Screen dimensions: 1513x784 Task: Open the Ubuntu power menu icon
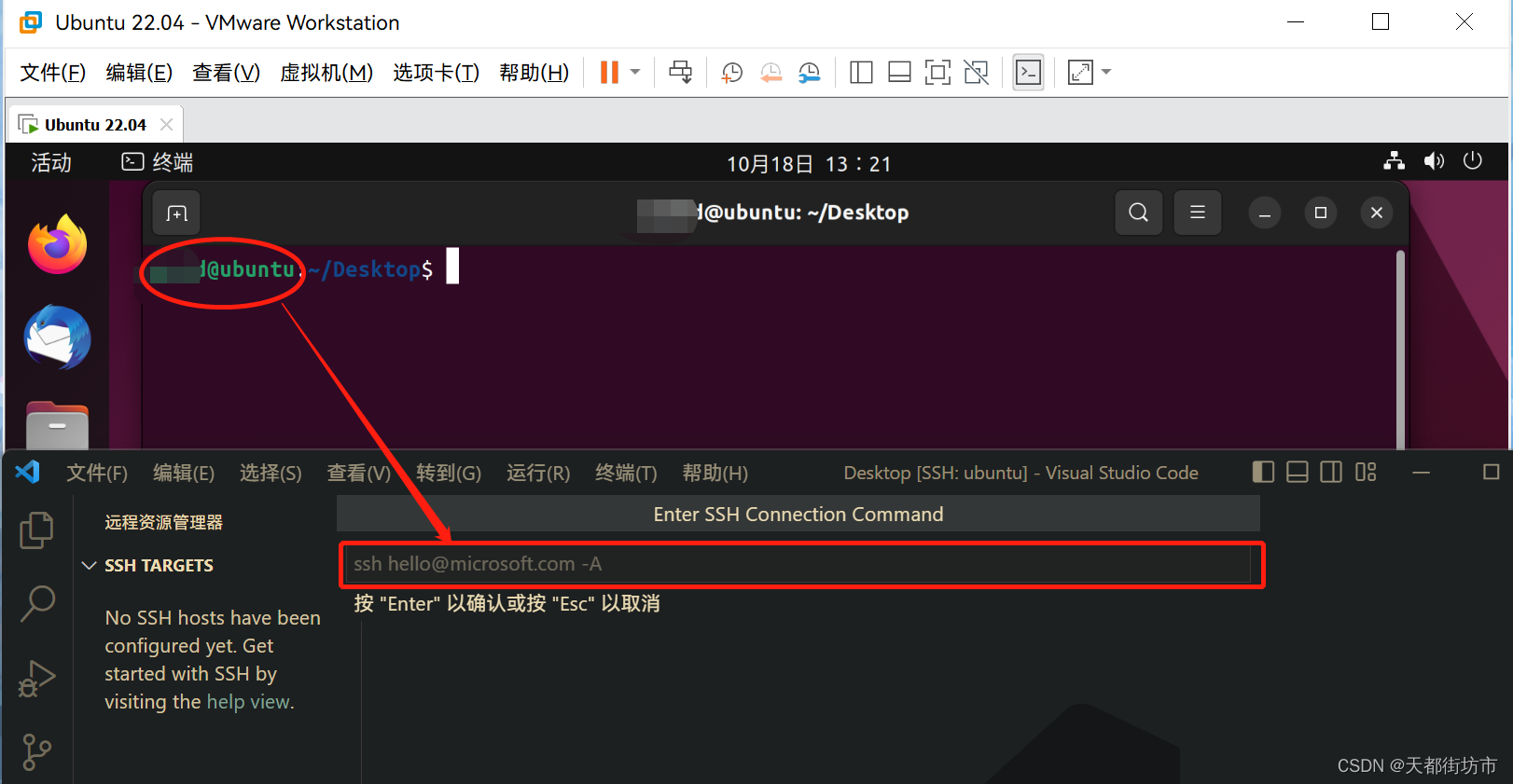[1473, 161]
